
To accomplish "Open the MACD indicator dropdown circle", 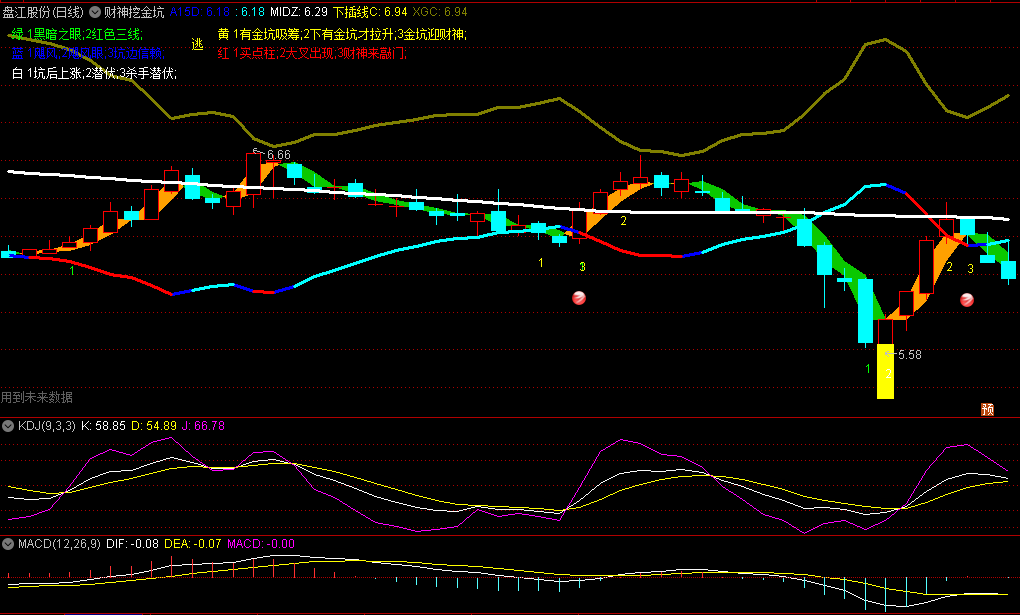I will (8, 544).
